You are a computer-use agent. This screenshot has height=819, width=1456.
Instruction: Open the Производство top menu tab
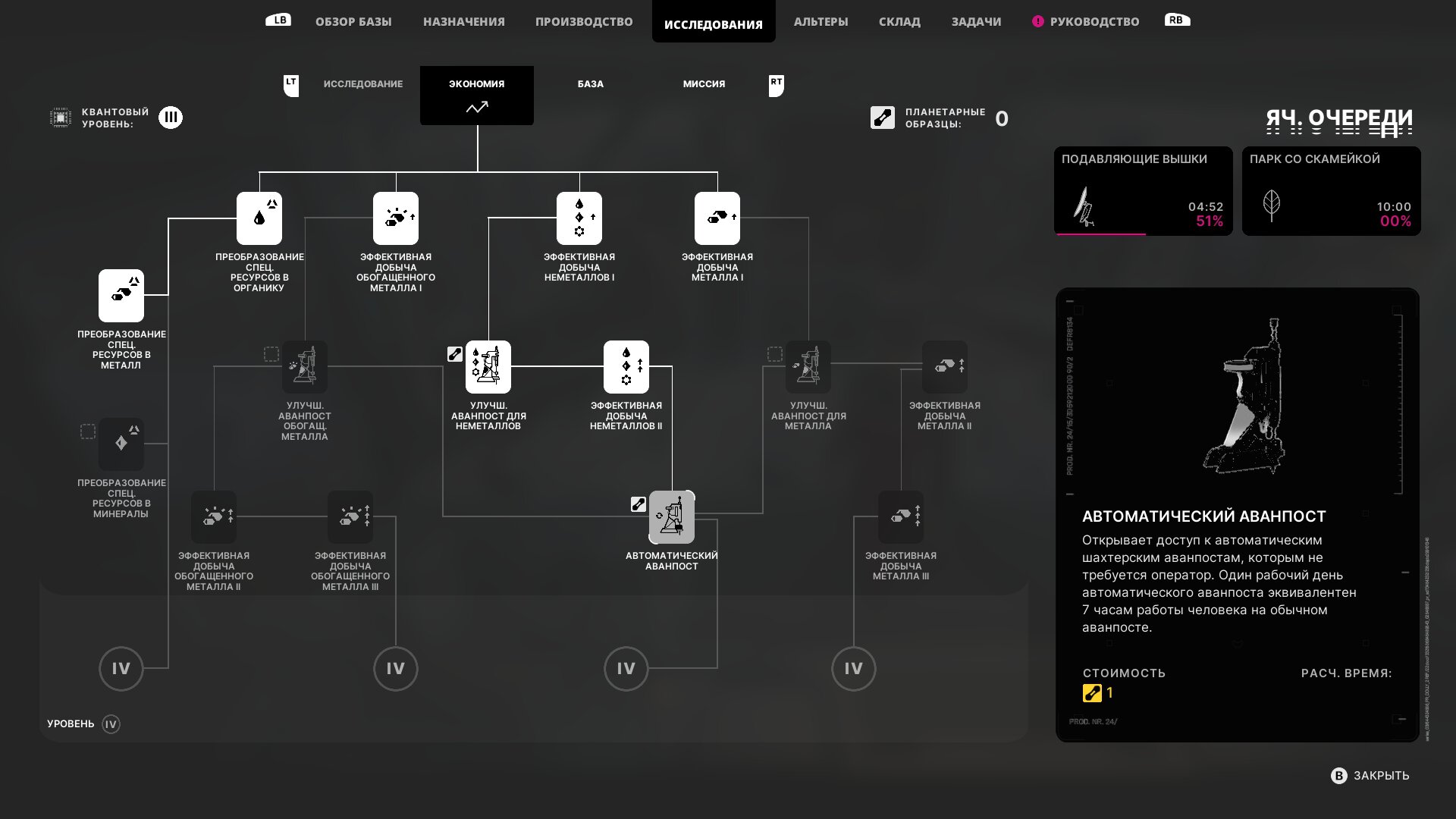pyautogui.click(x=583, y=22)
